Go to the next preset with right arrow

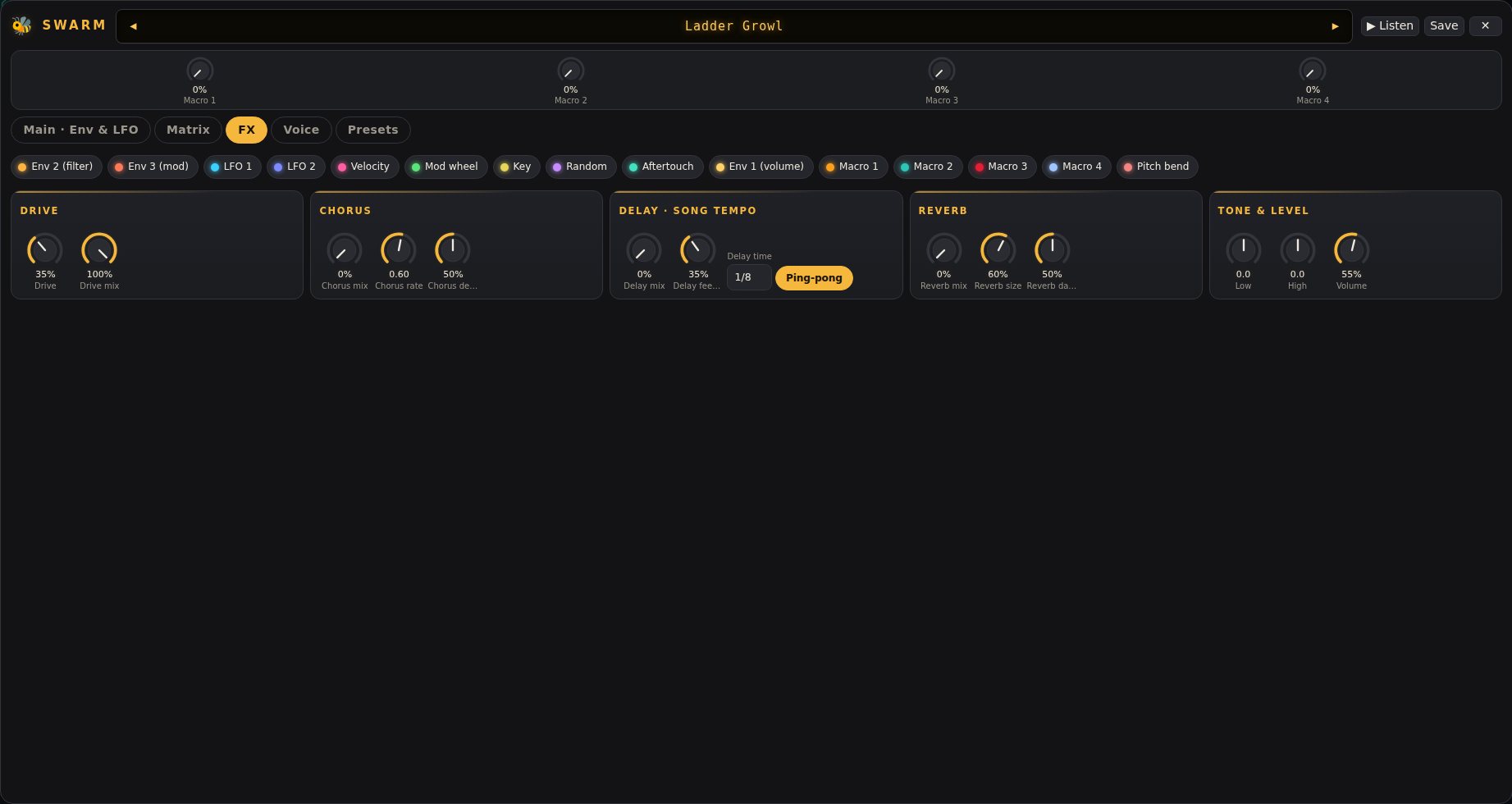pyautogui.click(x=1335, y=26)
